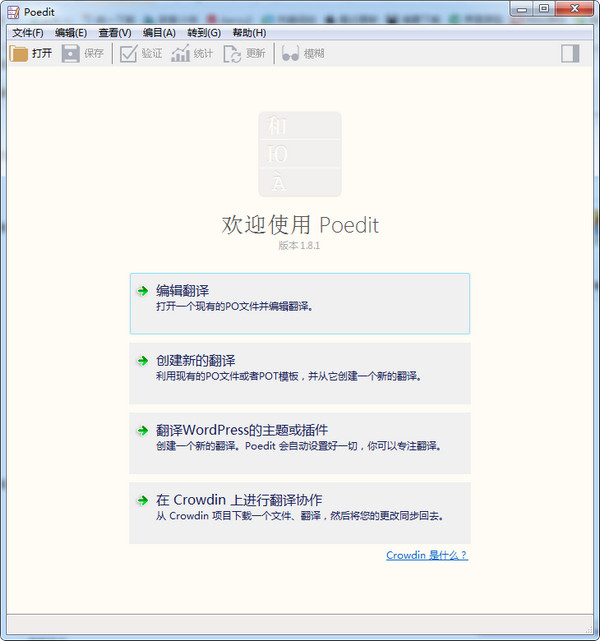Toggle the sidebar panel icon in toolbar

(570, 54)
